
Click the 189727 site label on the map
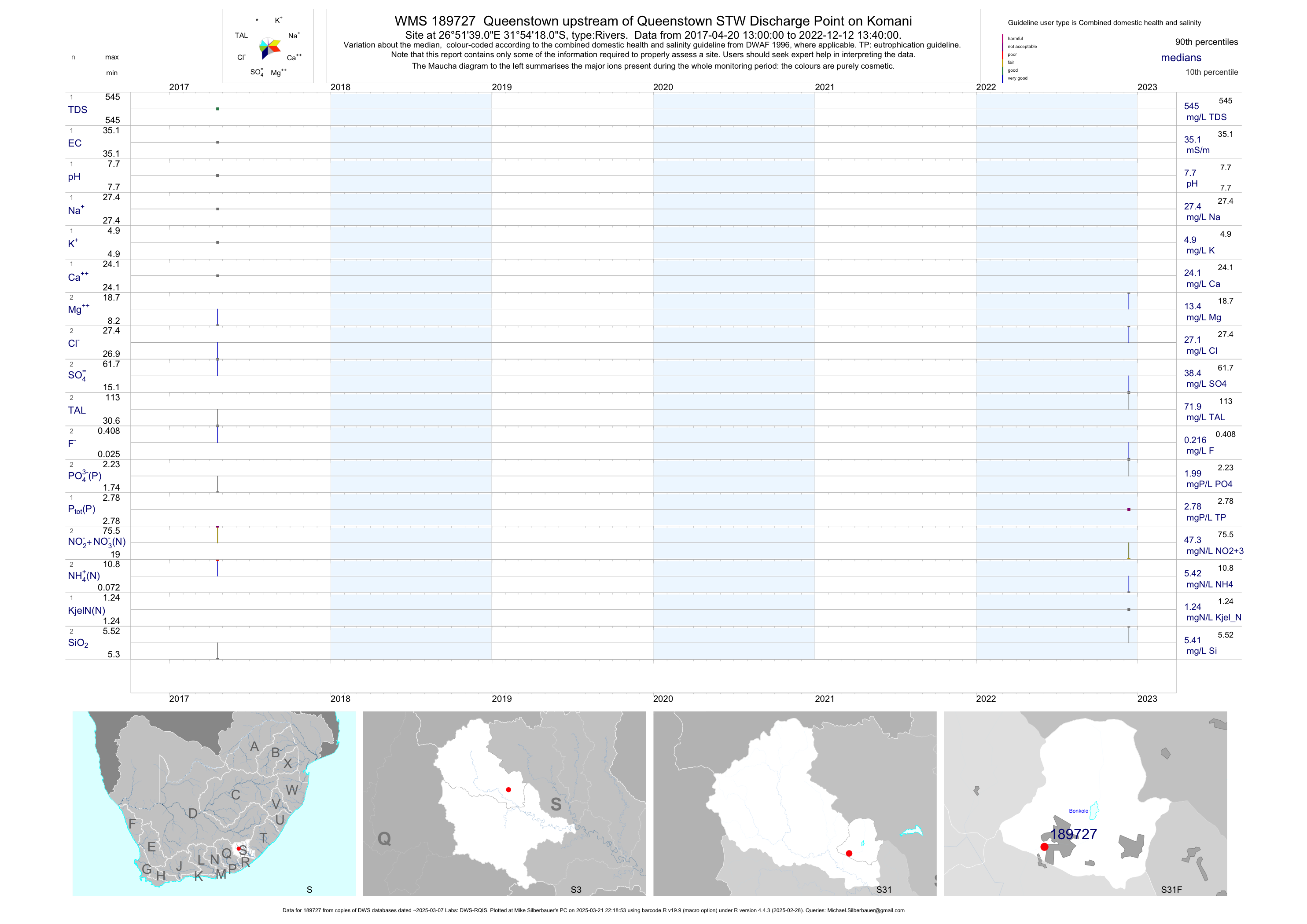tap(1073, 834)
